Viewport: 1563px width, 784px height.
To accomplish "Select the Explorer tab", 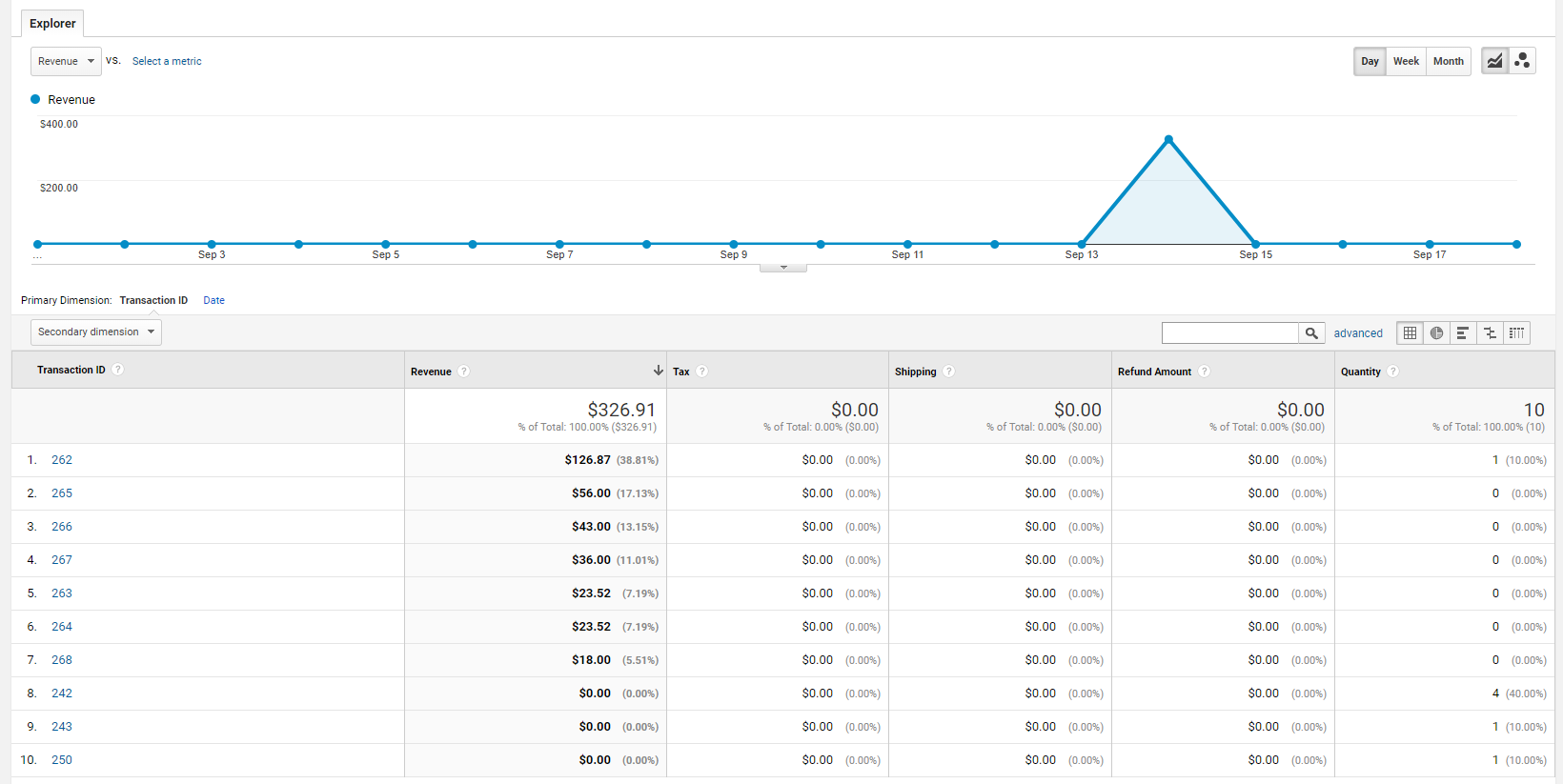I will 52,24.
